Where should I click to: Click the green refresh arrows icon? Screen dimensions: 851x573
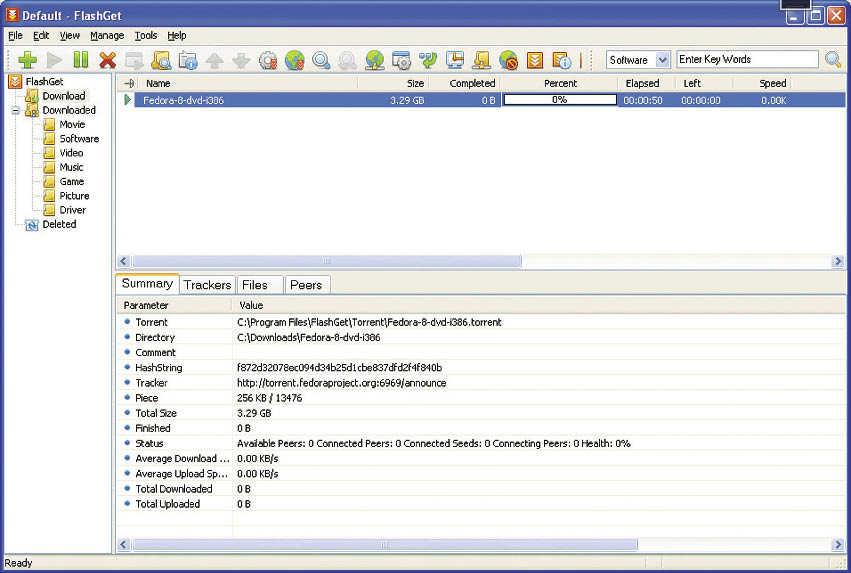(x=428, y=60)
